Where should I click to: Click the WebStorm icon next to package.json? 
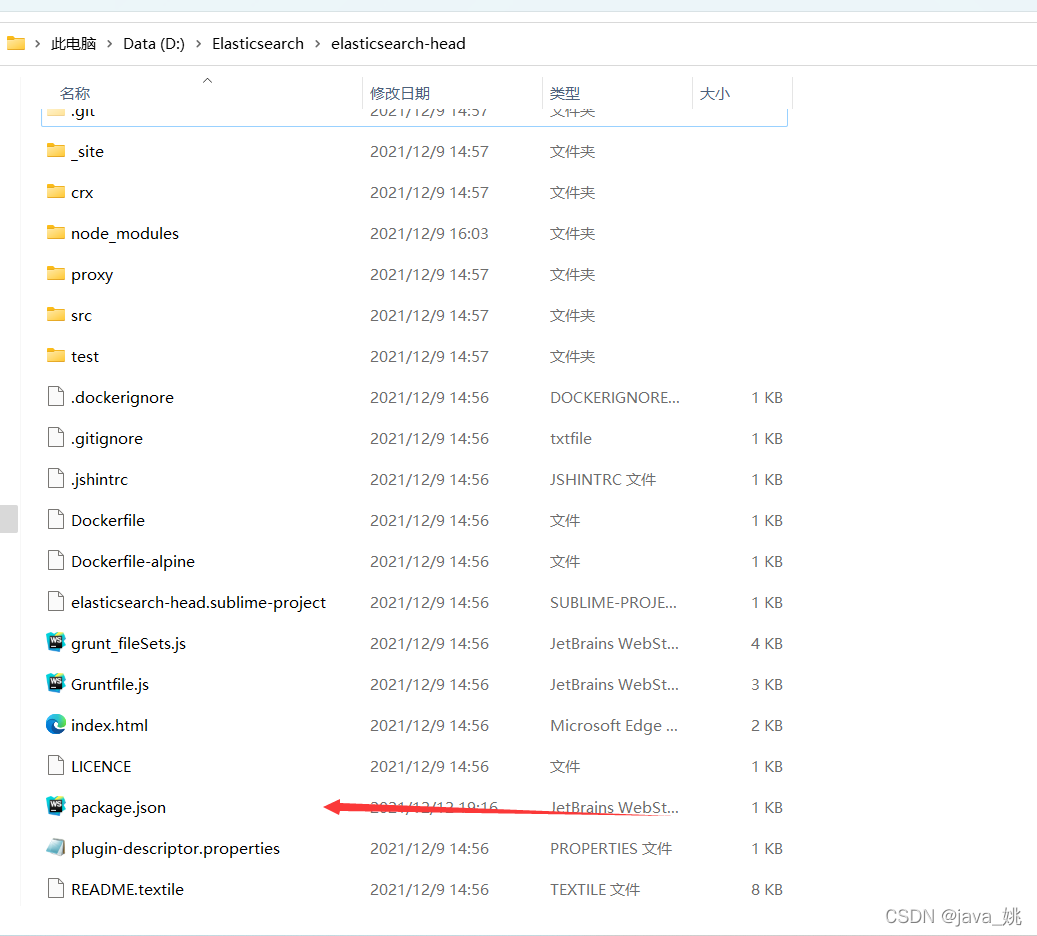click(56, 806)
